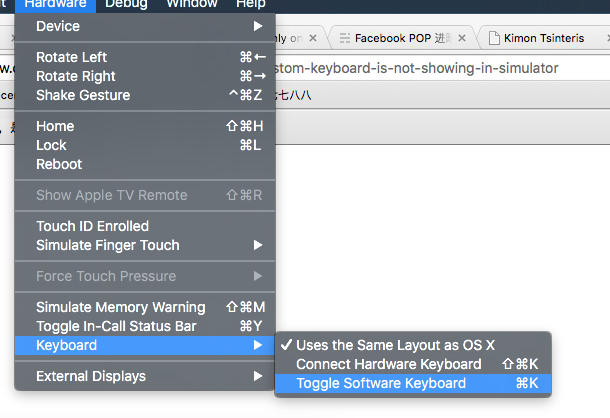This screenshot has height=418, width=610.
Task: Toggle Connect Hardware Keyboard option
Action: pos(389,364)
